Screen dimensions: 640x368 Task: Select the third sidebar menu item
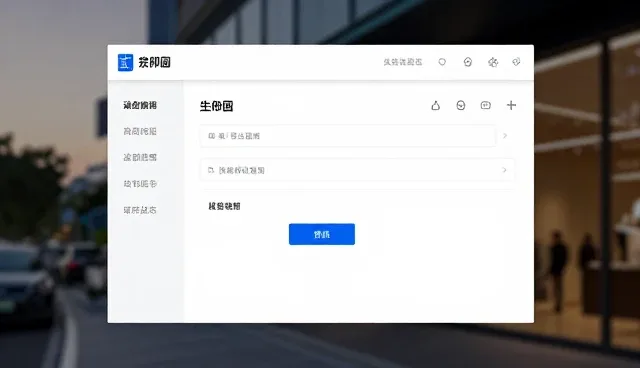140,157
